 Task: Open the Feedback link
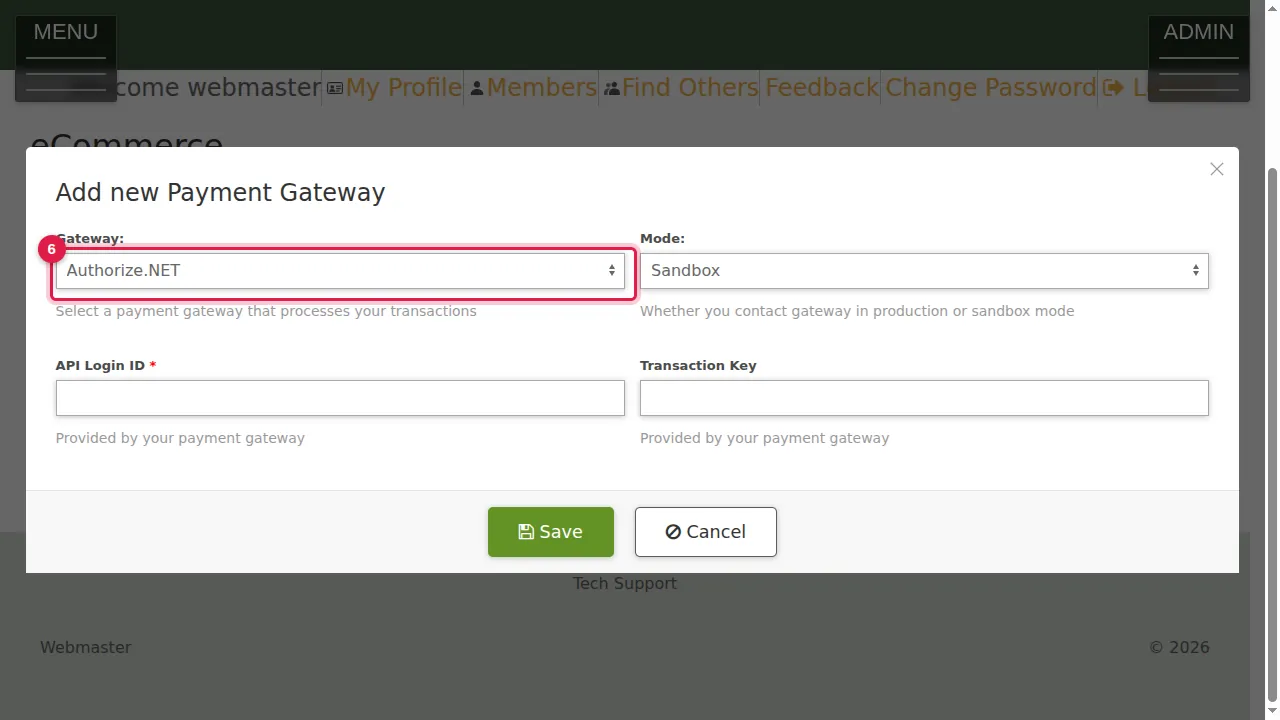pyautogui.click(x=822, y=88)
